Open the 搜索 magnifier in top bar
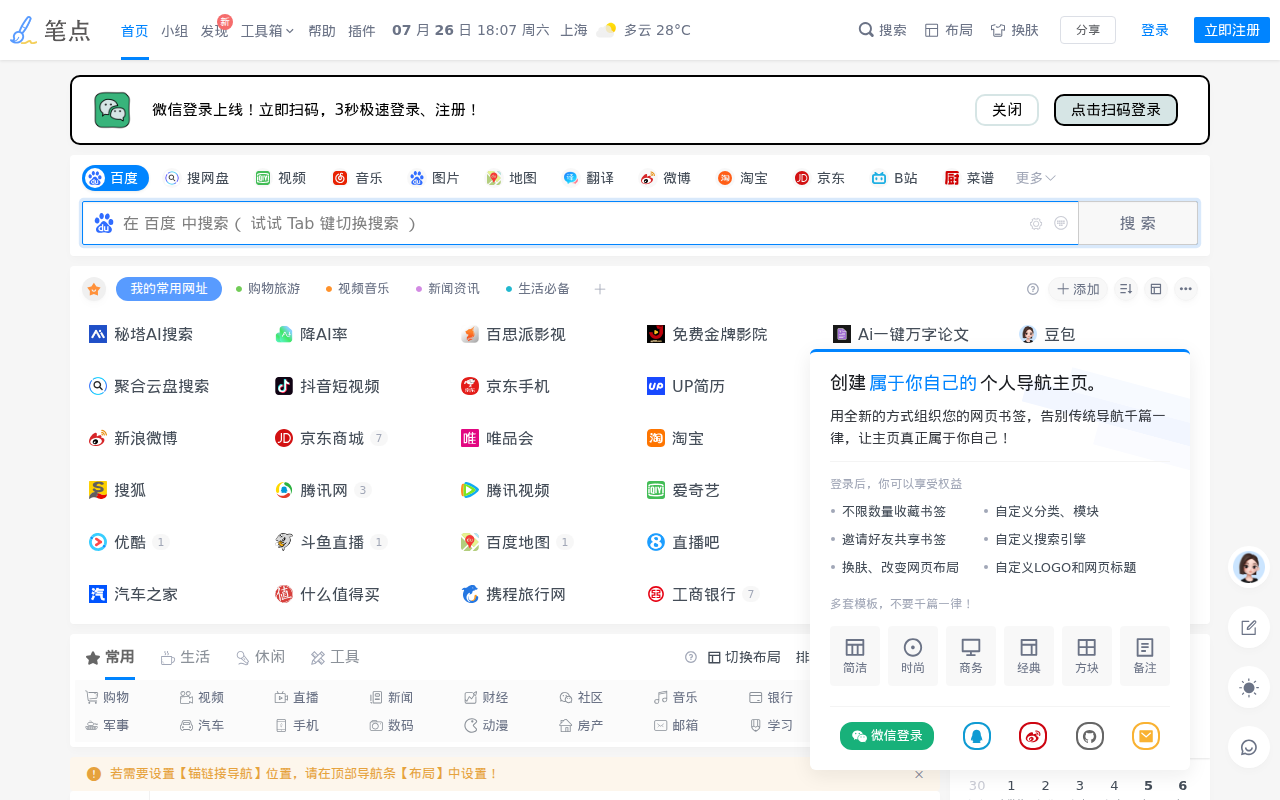The image size is (1280, 800). tap(883, 30)
